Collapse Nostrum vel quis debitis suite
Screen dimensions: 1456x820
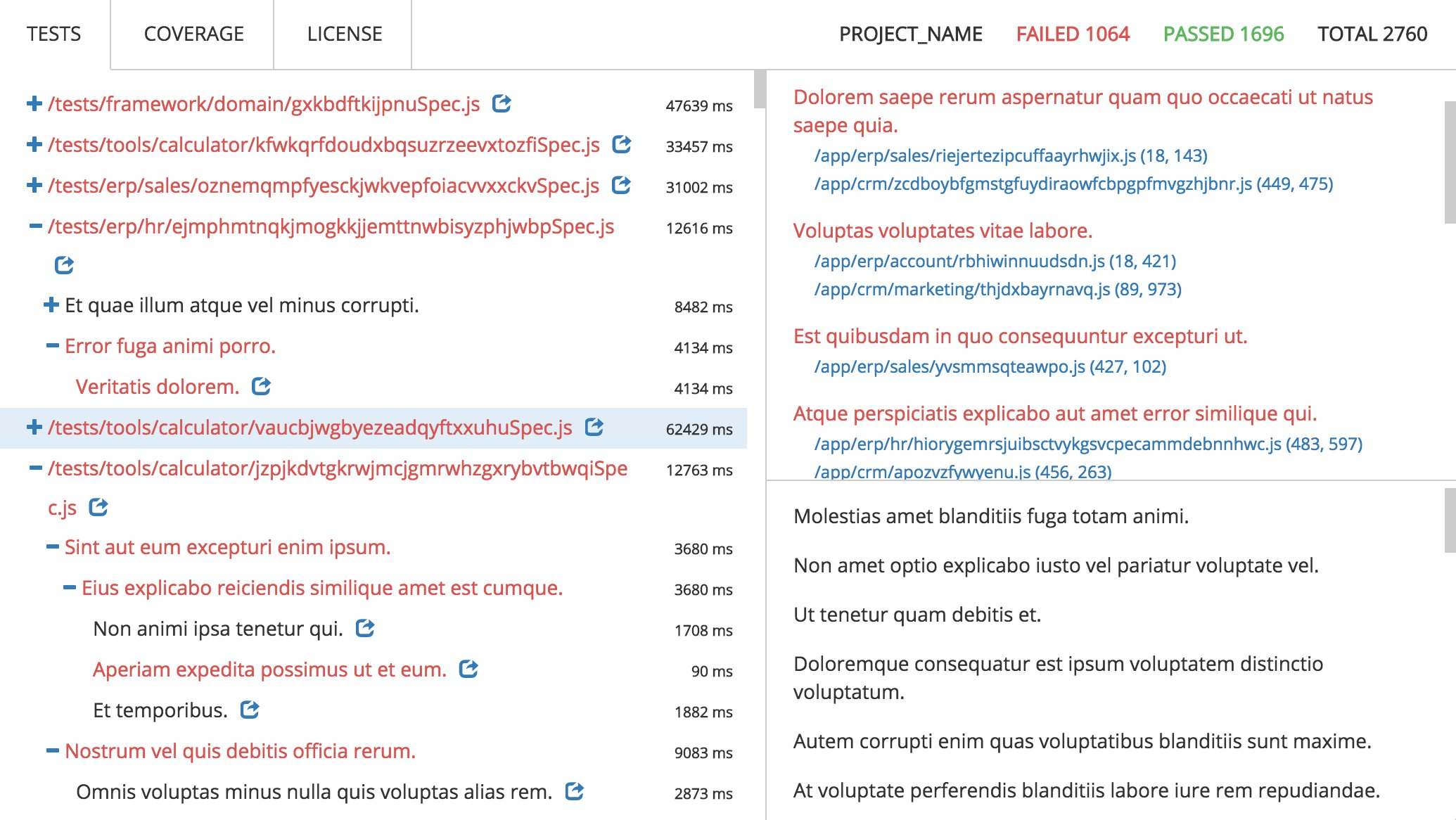point(52,750)
